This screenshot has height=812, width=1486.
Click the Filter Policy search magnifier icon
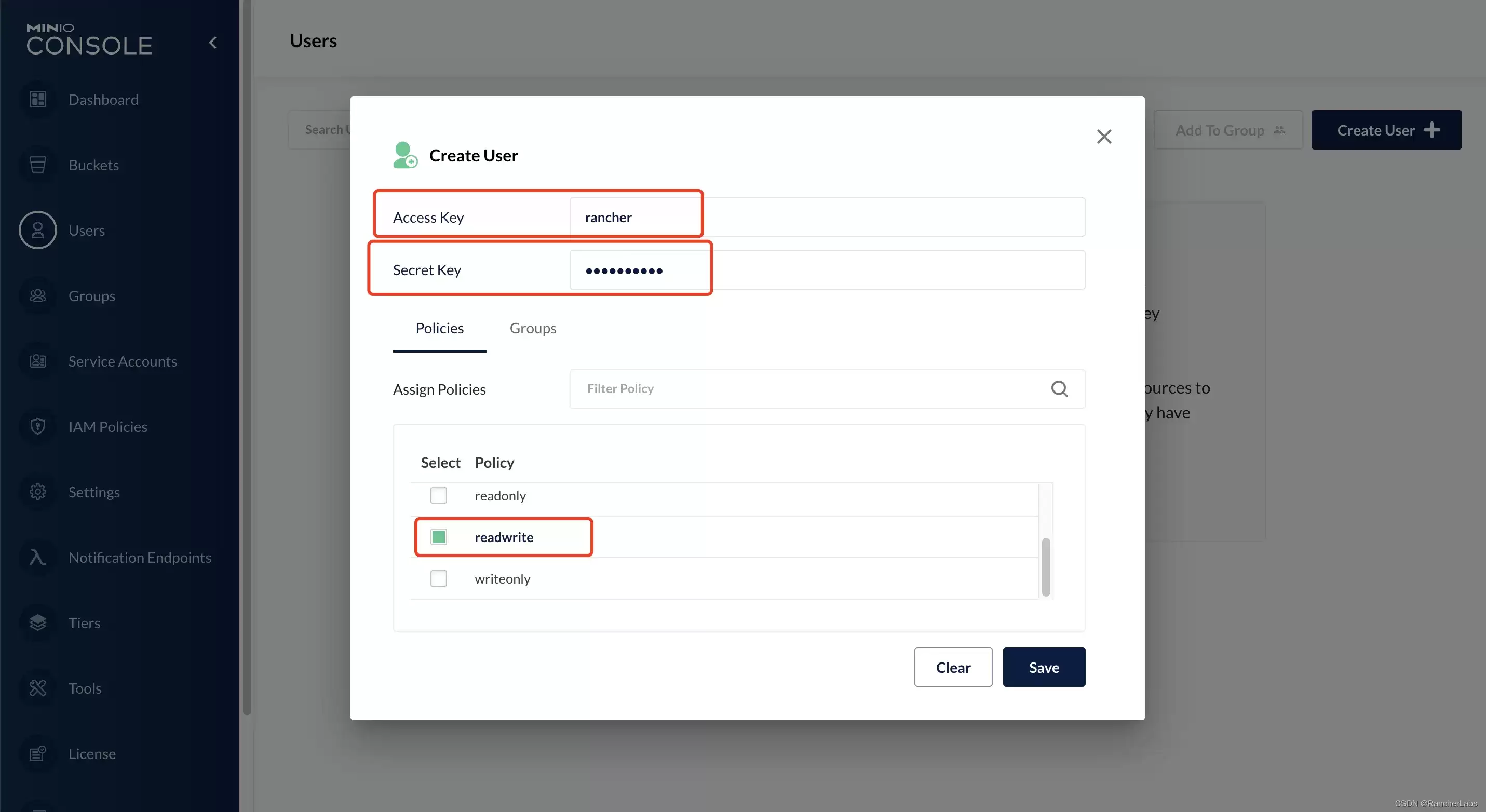click(1059, 389)
